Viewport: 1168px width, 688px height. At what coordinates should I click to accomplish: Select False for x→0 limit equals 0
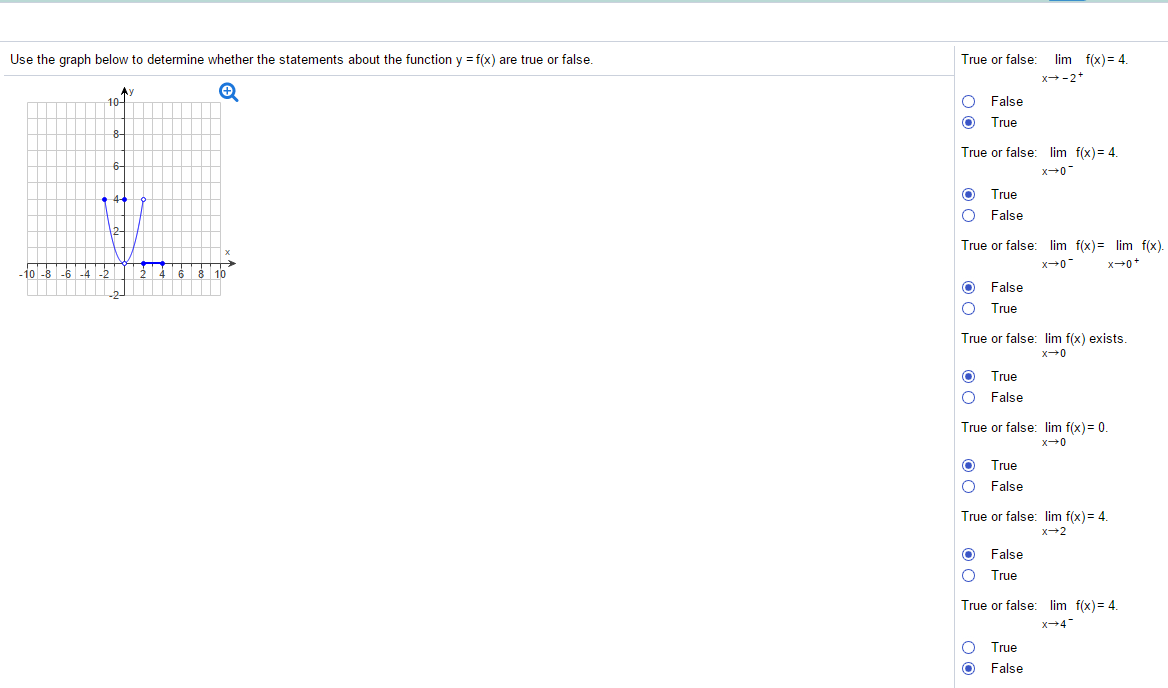coord(968,486)
